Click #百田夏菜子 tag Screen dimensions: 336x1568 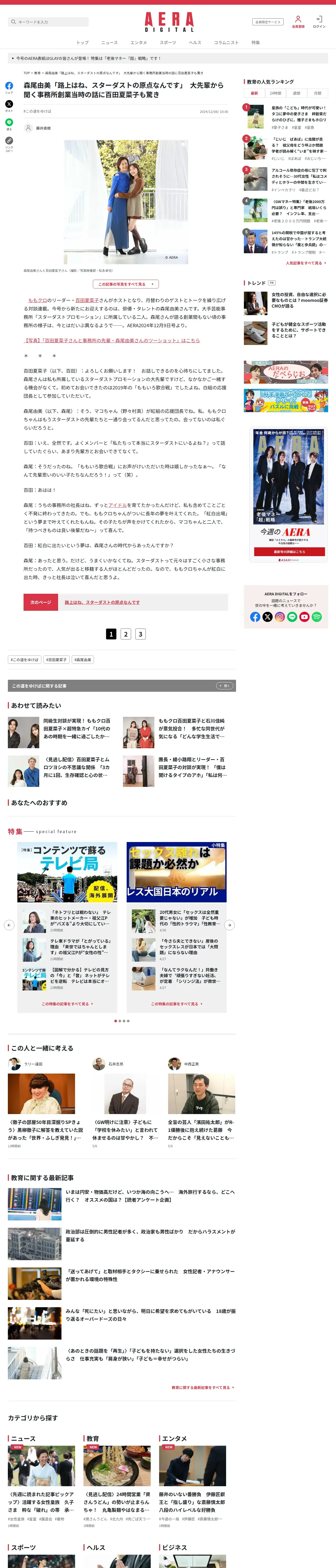tap(57, 660)
